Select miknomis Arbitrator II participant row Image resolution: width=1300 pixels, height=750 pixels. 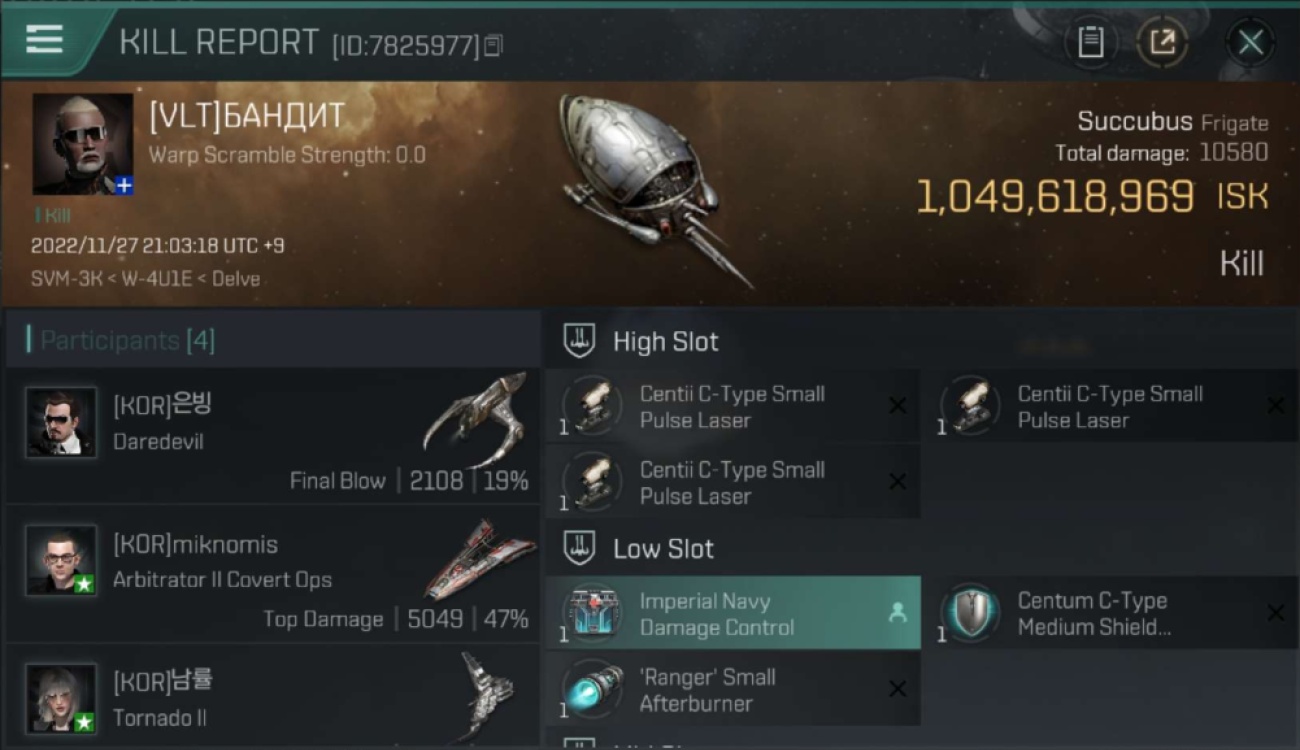point(273,574)
